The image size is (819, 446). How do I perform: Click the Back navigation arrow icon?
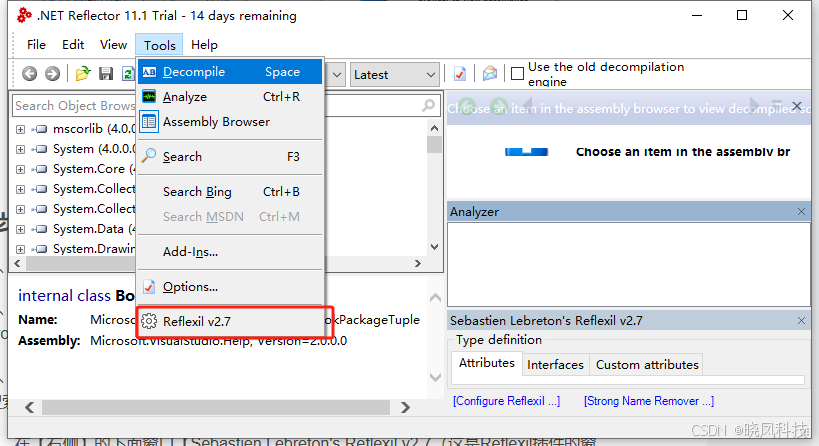[x=30, y=74]
